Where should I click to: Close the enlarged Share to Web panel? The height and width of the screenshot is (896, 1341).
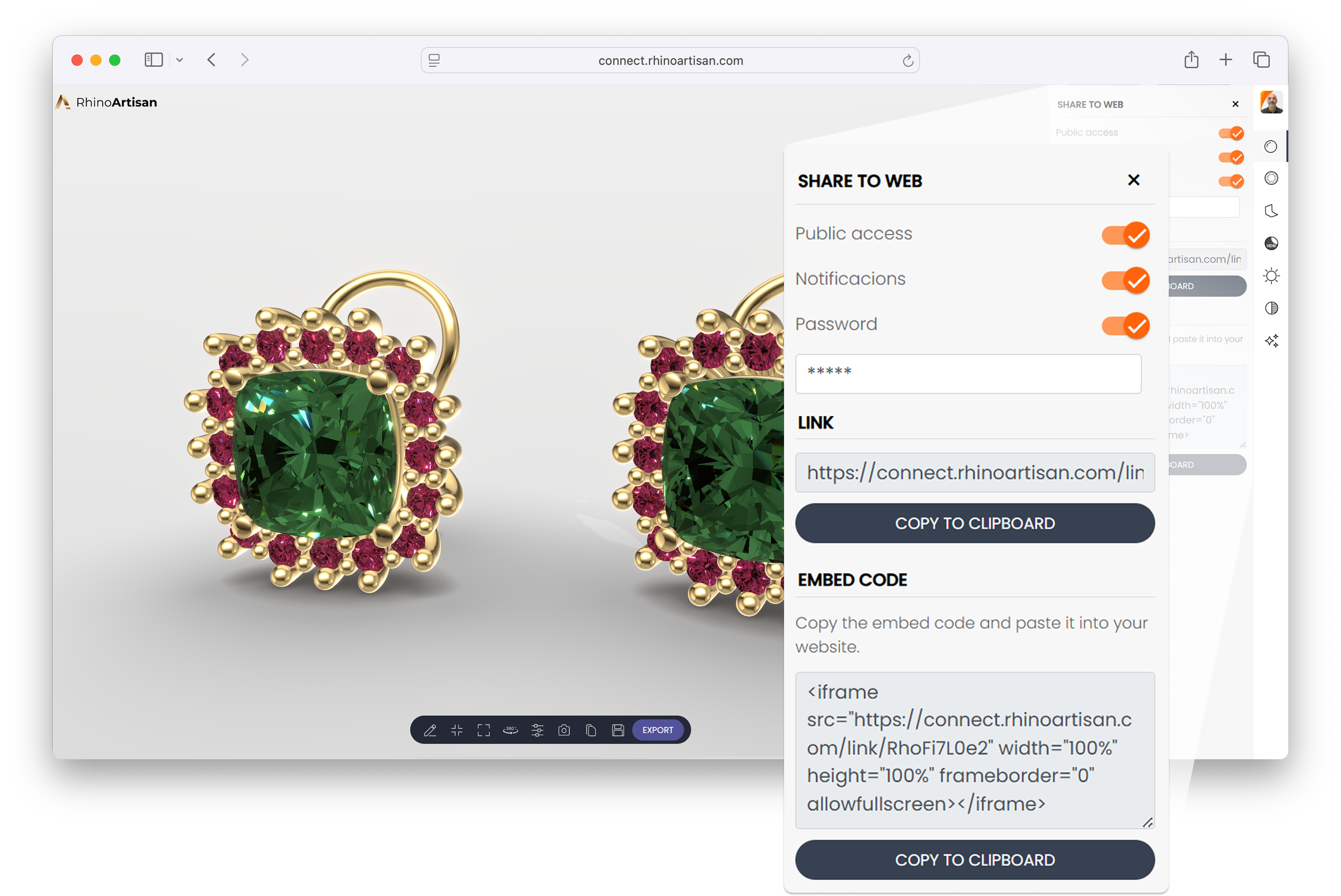pos(1134,180)
